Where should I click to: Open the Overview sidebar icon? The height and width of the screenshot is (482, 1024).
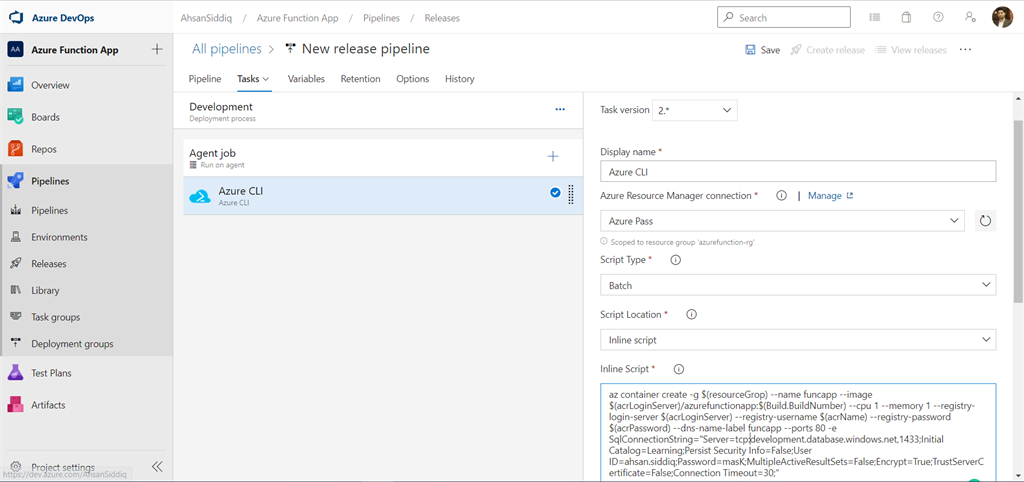(16, 85)
